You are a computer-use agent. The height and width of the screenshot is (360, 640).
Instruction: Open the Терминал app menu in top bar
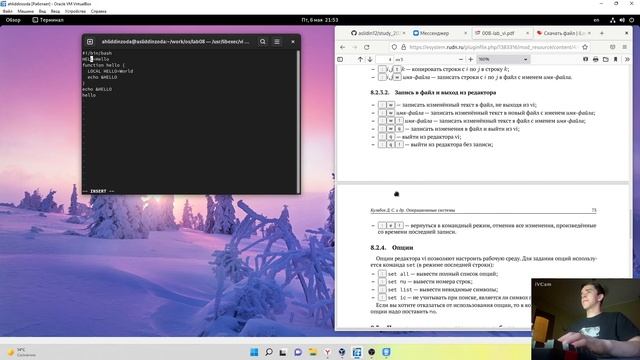tap(48, 20)
